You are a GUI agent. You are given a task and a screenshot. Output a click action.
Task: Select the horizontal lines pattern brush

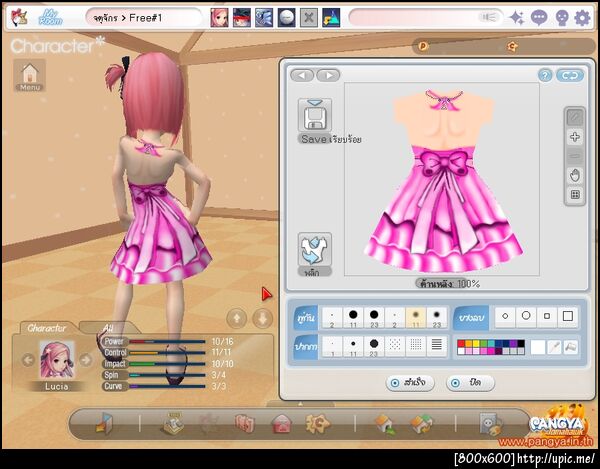coord(437,347)
